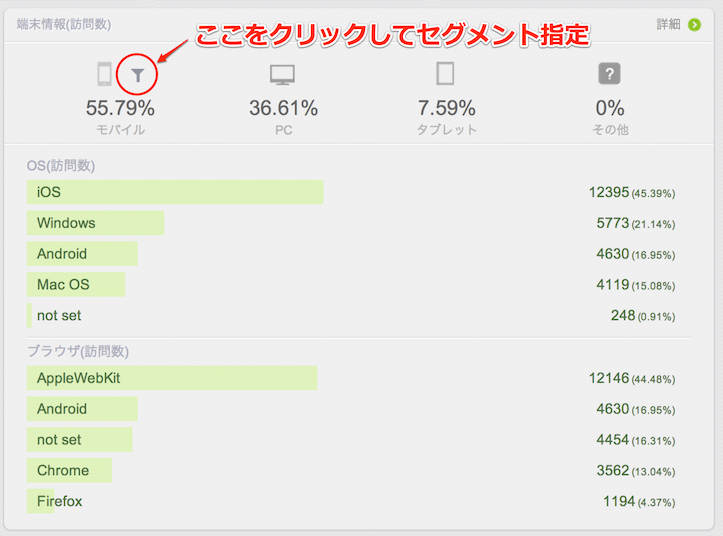Click the tablet device icon
This screenshot has height=536, width=723.
click(446, 74)
